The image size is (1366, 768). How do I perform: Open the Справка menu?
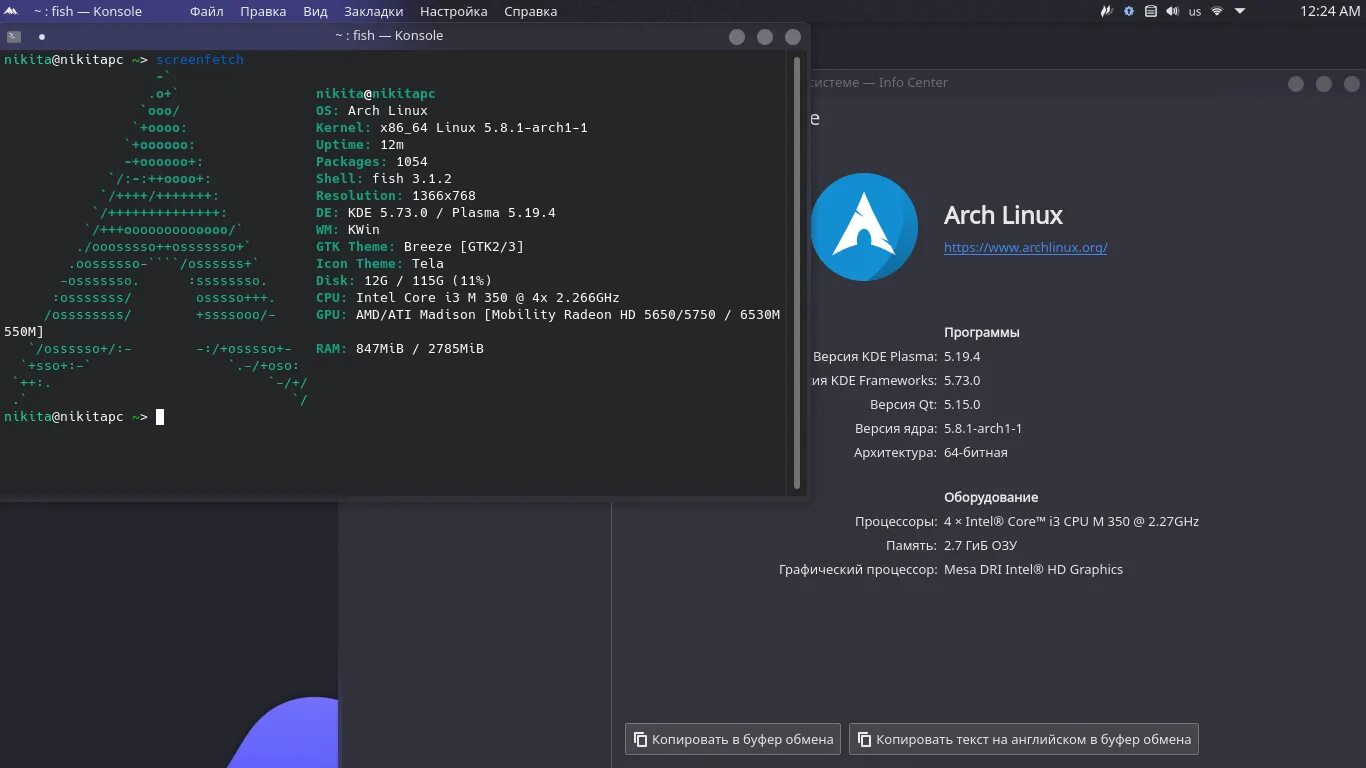coord(531,12)
